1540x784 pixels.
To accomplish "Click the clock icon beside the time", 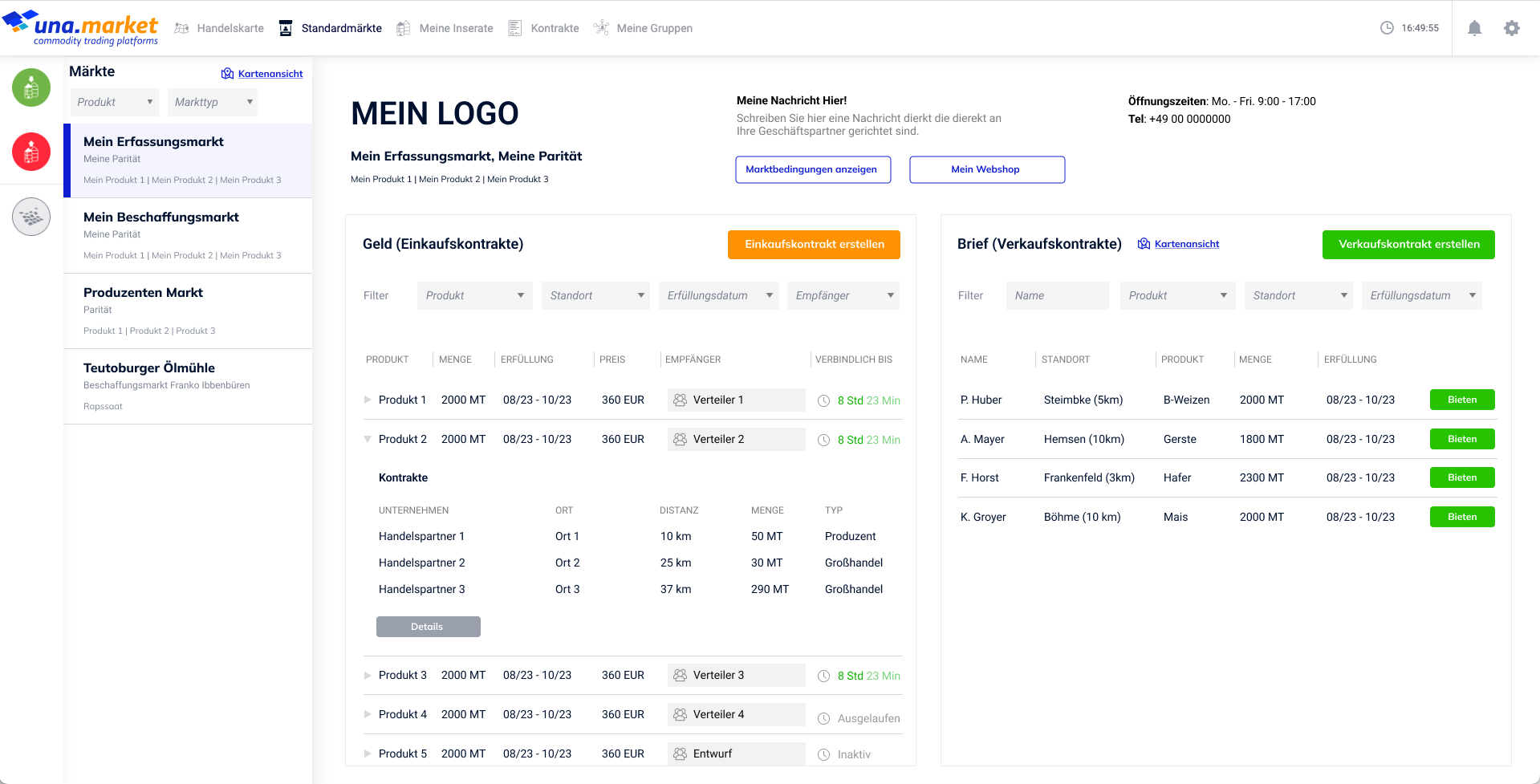I will click(x=1387, y=28).
